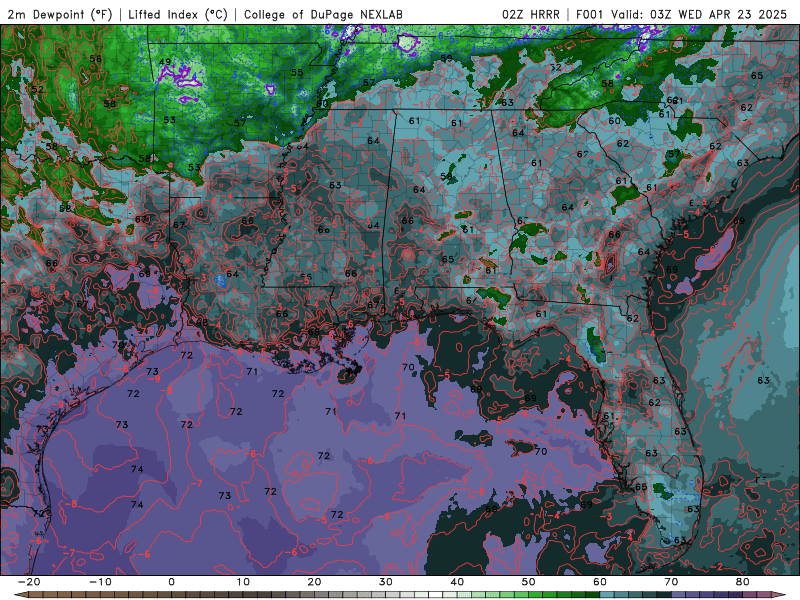Click the '49' dewpoint value on the map

tap(165, 62)
